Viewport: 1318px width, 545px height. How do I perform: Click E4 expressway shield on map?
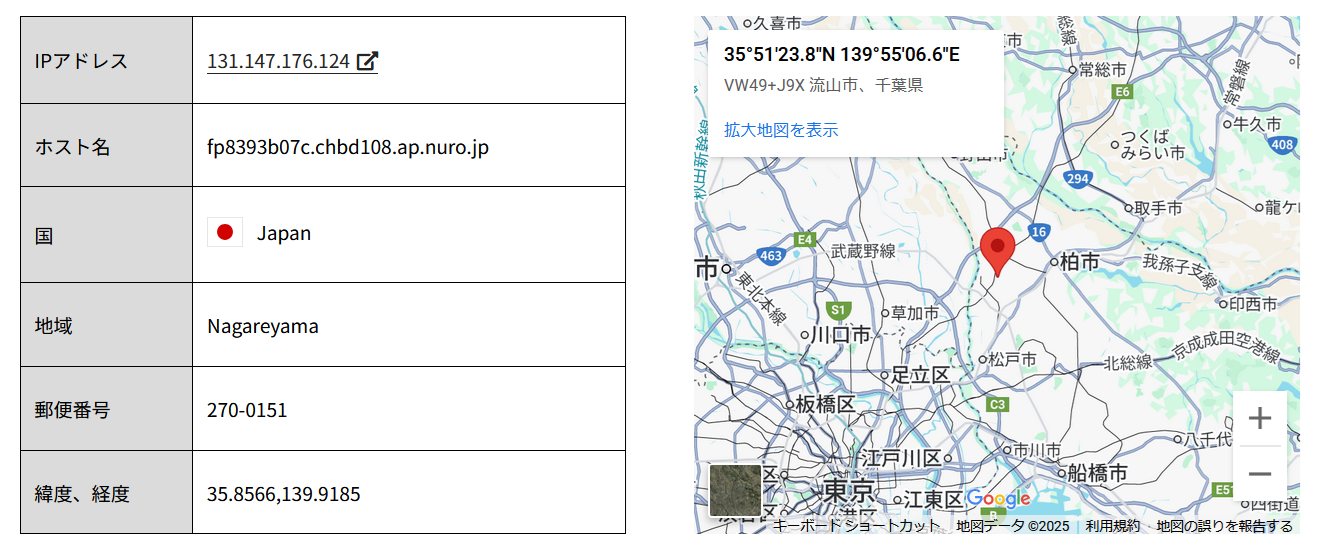tap(805, 239)
